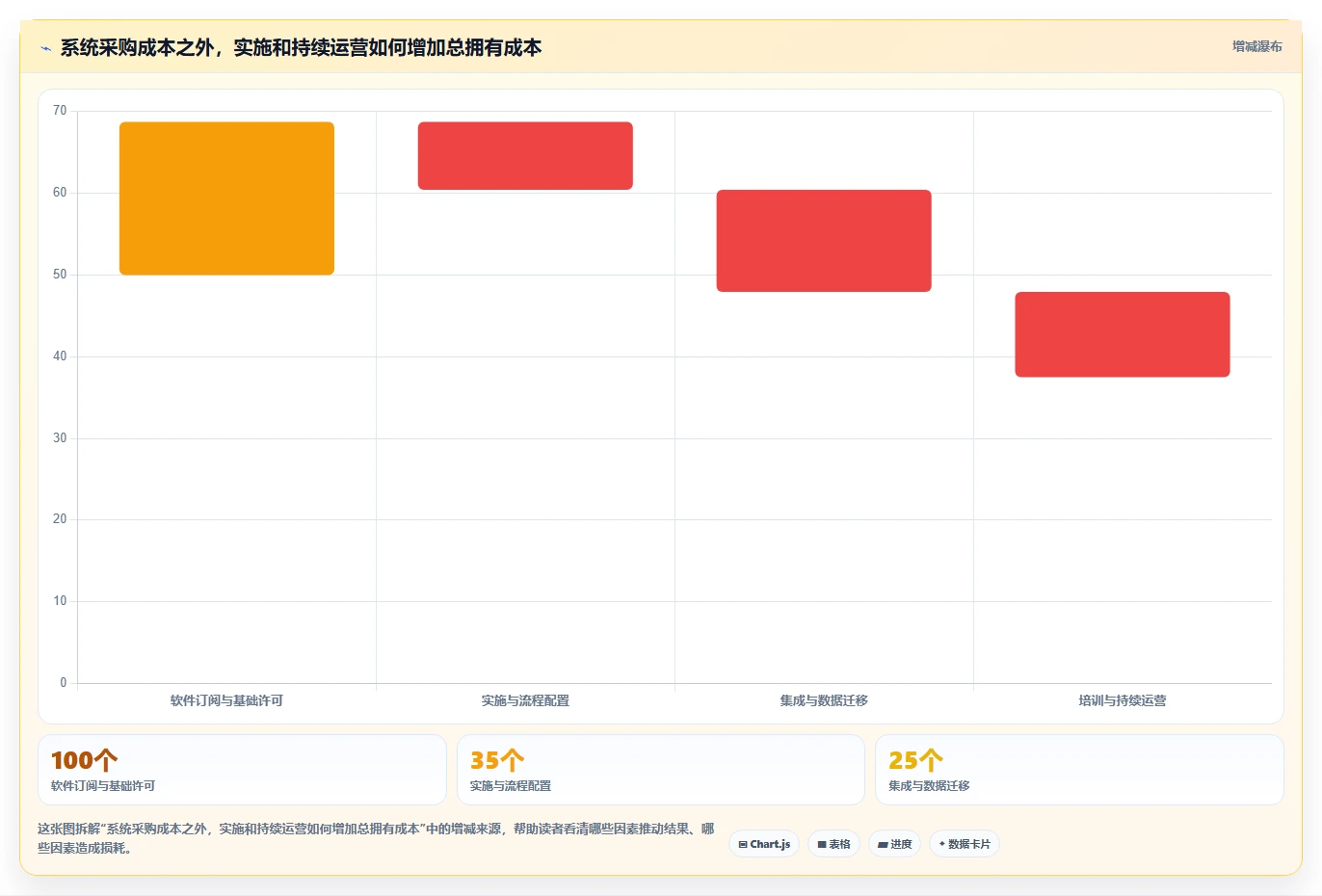Click the 数据卡片 tag chip
The image size is (1322, 896).
[965, 844]
